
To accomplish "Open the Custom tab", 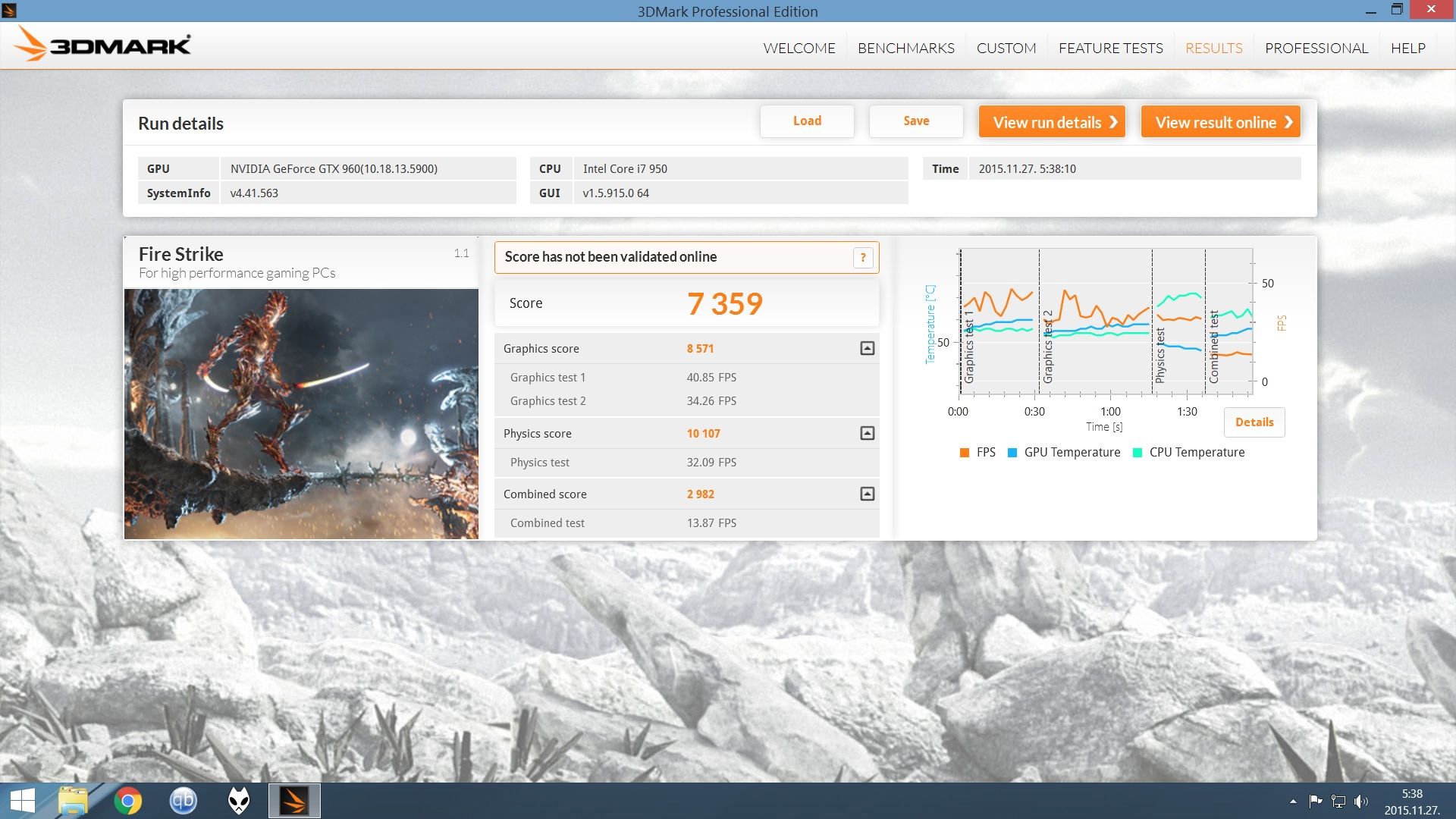I will 1006,48.
